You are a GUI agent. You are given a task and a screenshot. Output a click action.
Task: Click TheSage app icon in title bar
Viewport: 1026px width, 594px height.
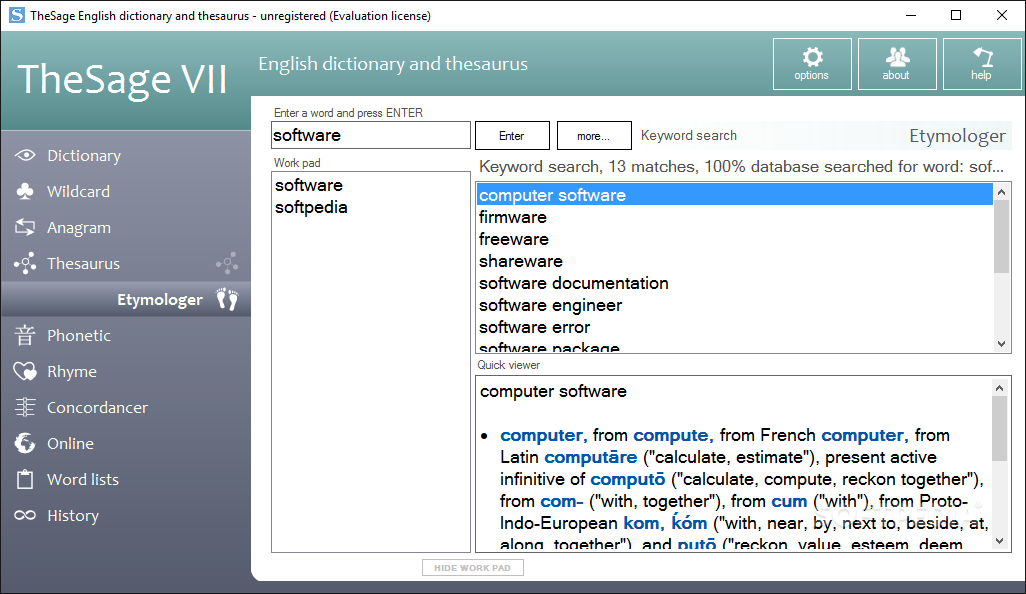16,15
